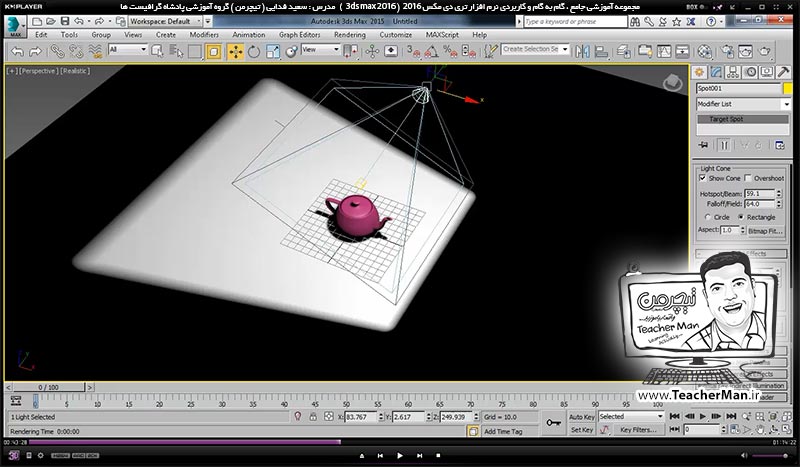This screenshot has width=800, height=467.
Task: Click the yellow object color swatch
Action: click(x=788, y=88)
